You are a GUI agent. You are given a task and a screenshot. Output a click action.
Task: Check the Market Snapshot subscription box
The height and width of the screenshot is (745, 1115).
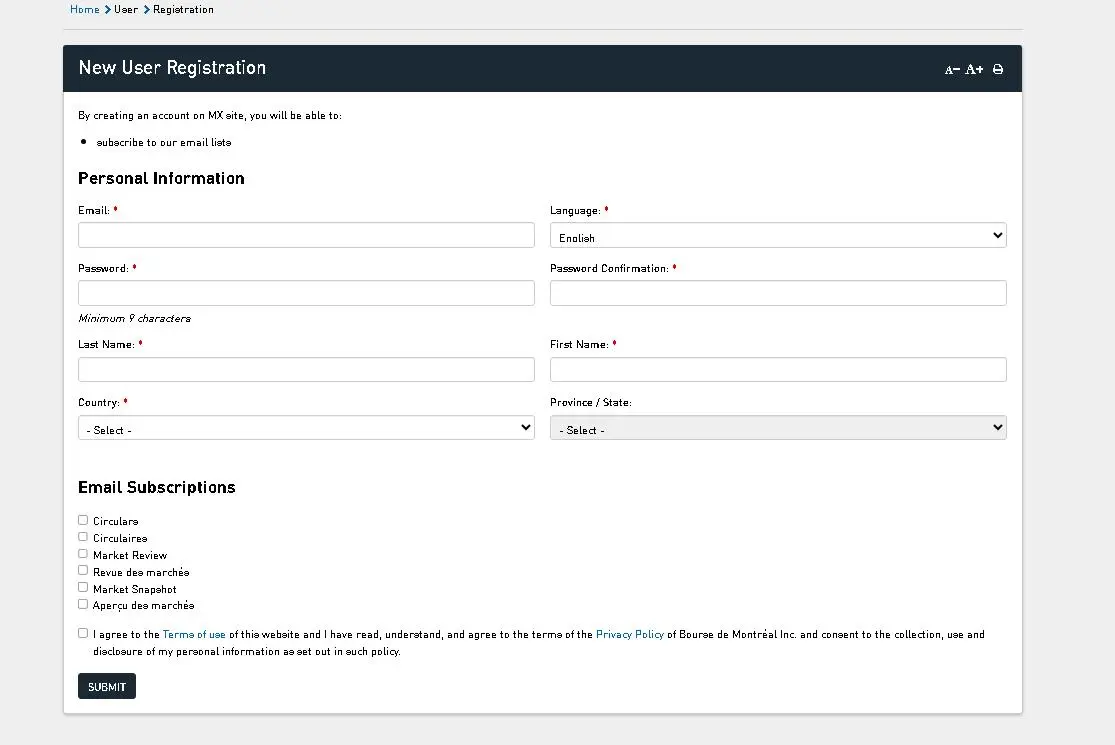(83, 588)
